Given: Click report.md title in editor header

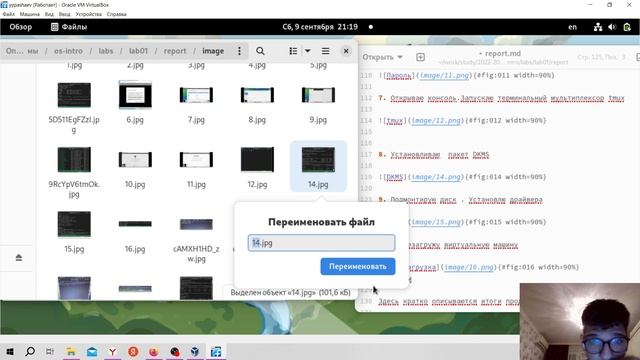Looking at the screenshot, I should (x=503, y=53).
